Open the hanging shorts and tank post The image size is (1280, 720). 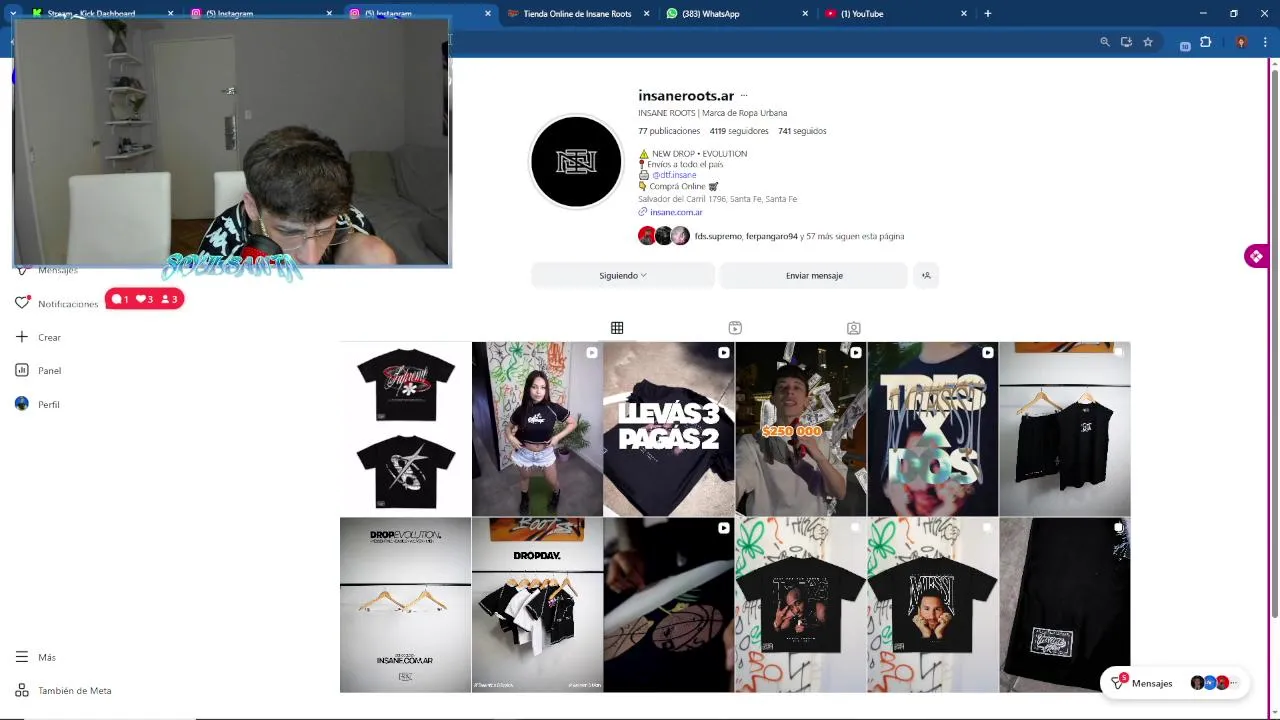1065,429
